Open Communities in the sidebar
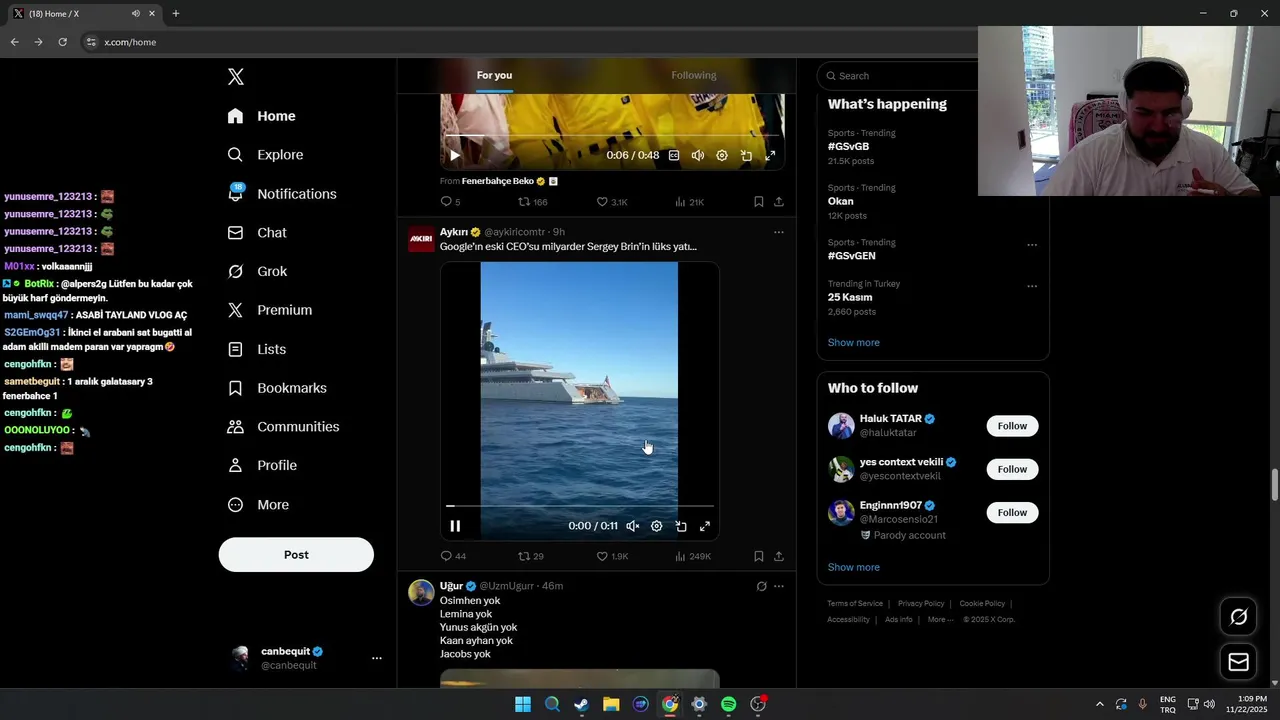 (x=283, y=427)
